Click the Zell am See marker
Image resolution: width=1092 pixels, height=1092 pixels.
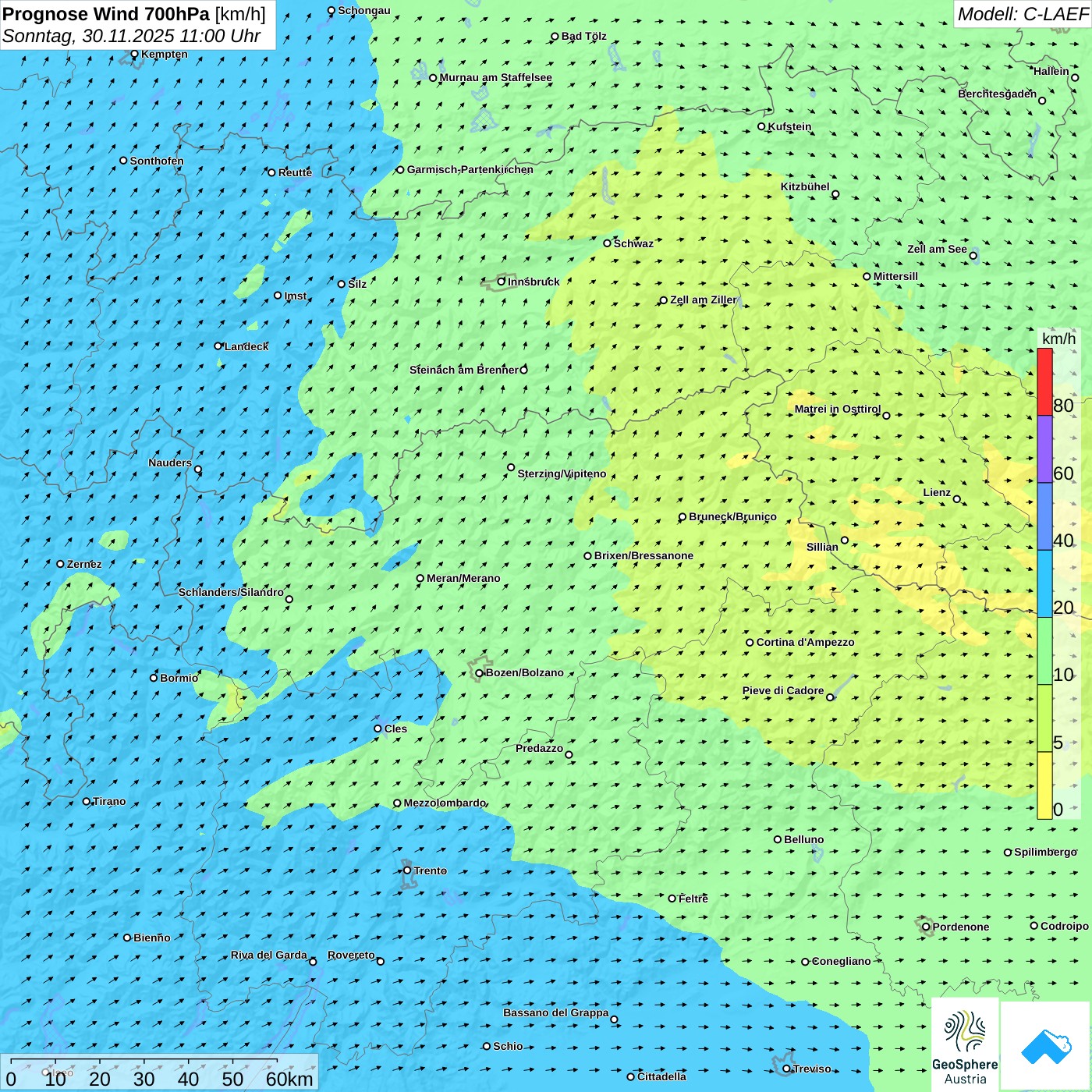[x=973, y=256]
